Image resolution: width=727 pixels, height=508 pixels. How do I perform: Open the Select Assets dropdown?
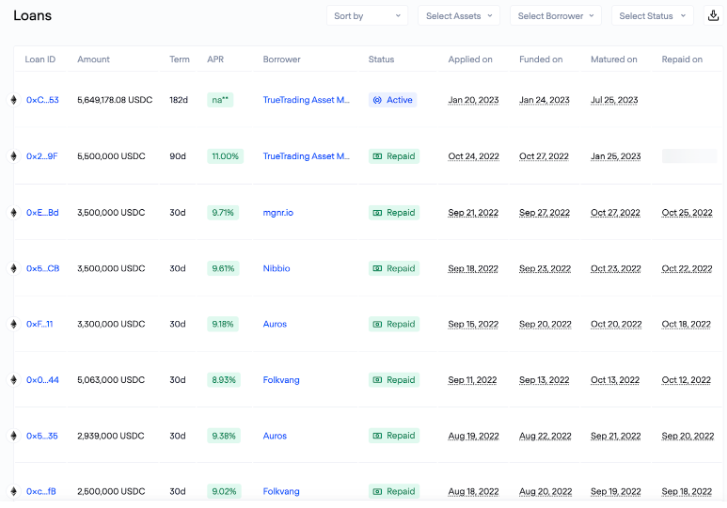point(459,16)
